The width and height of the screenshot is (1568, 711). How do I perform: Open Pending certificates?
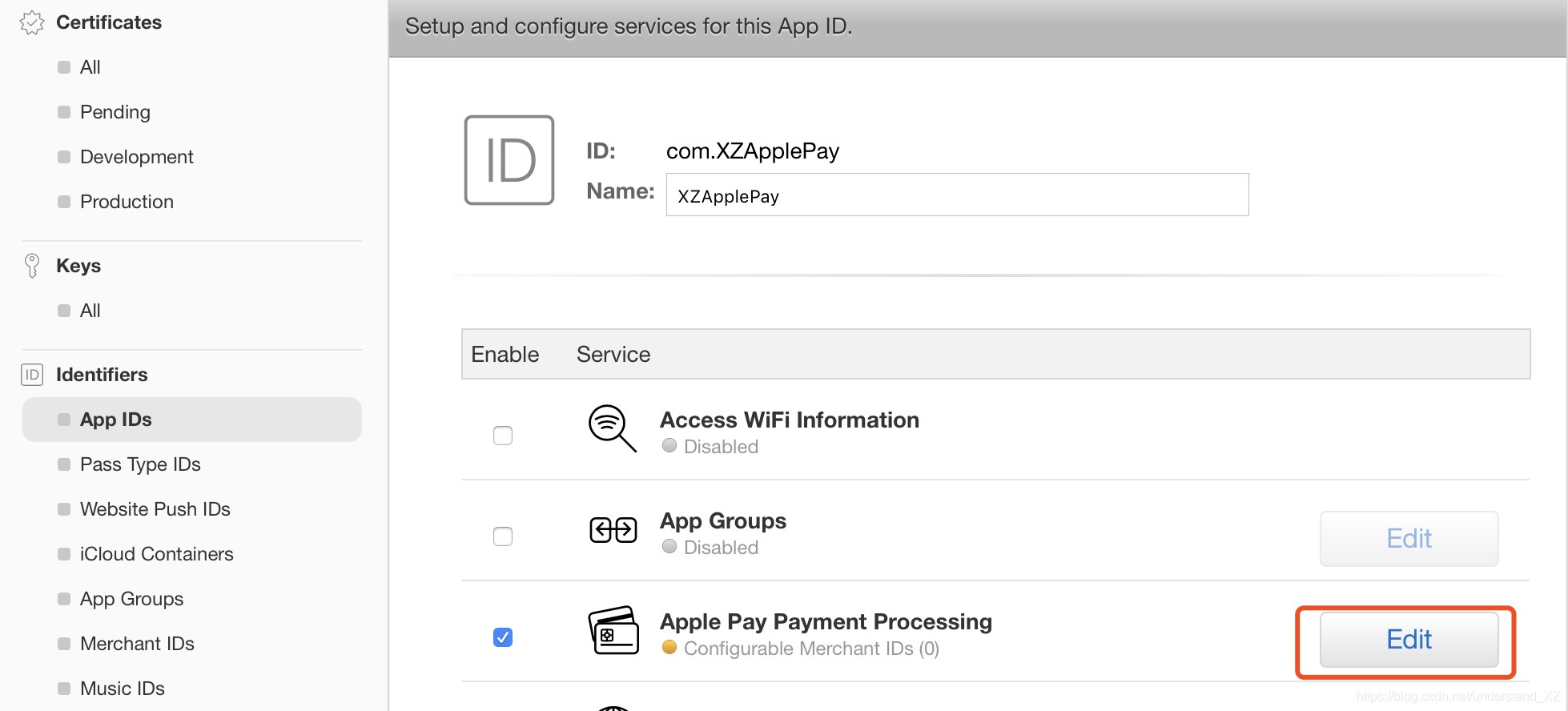click(x=115, y=112)
